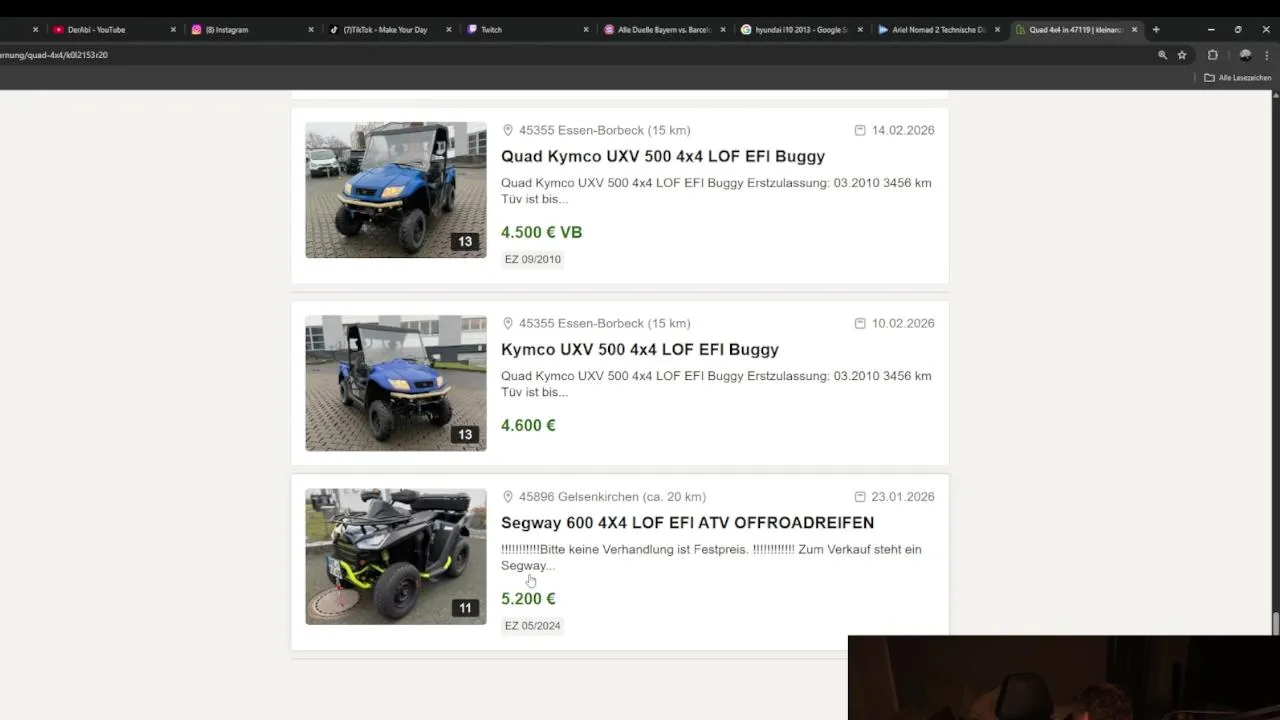Click the EZ 09/2010 tag

tap(533, 259)
